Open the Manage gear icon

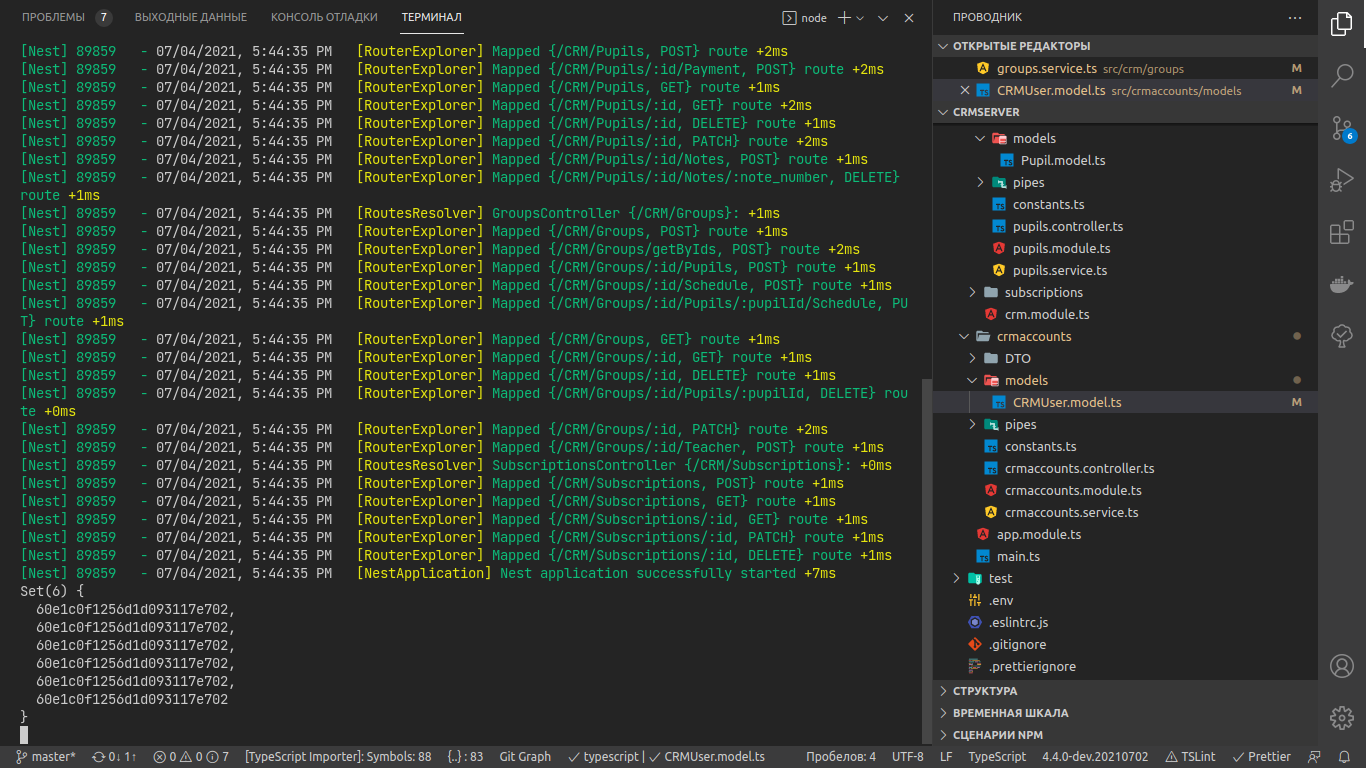1342,717
